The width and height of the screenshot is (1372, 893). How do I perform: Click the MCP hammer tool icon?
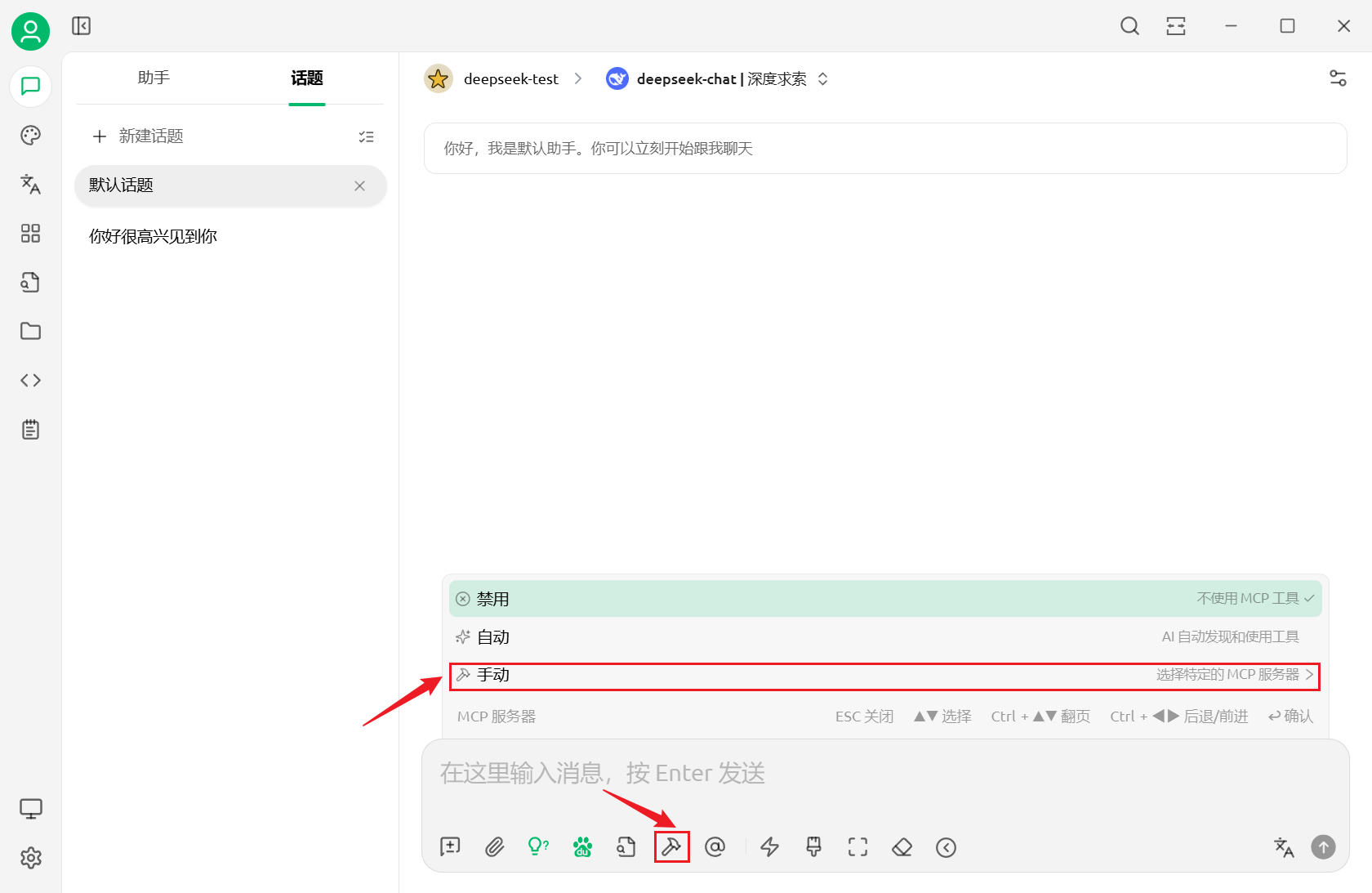(671, 847)
